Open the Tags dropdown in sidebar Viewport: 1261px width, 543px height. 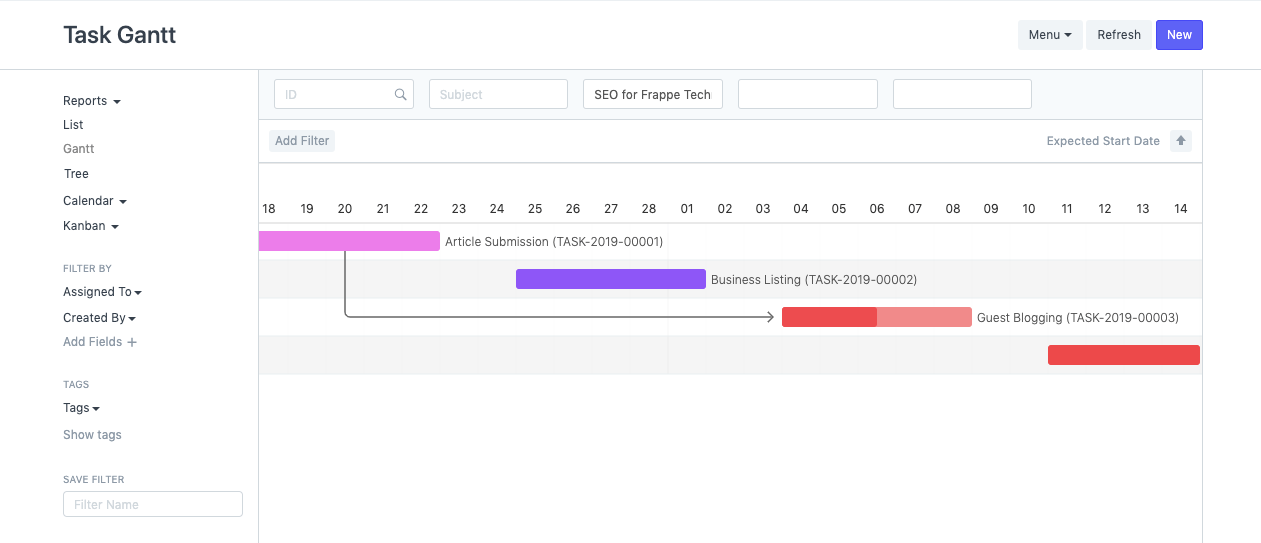pos(81,408)
